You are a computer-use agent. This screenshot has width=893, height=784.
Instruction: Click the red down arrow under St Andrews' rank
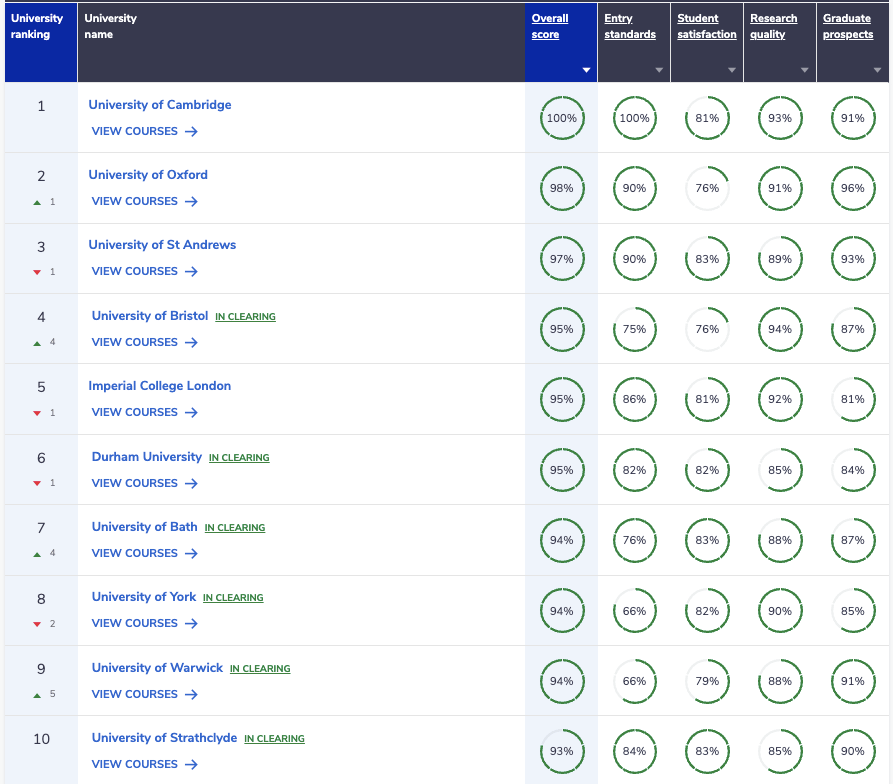pyautogui.click(x=37, y=272)
